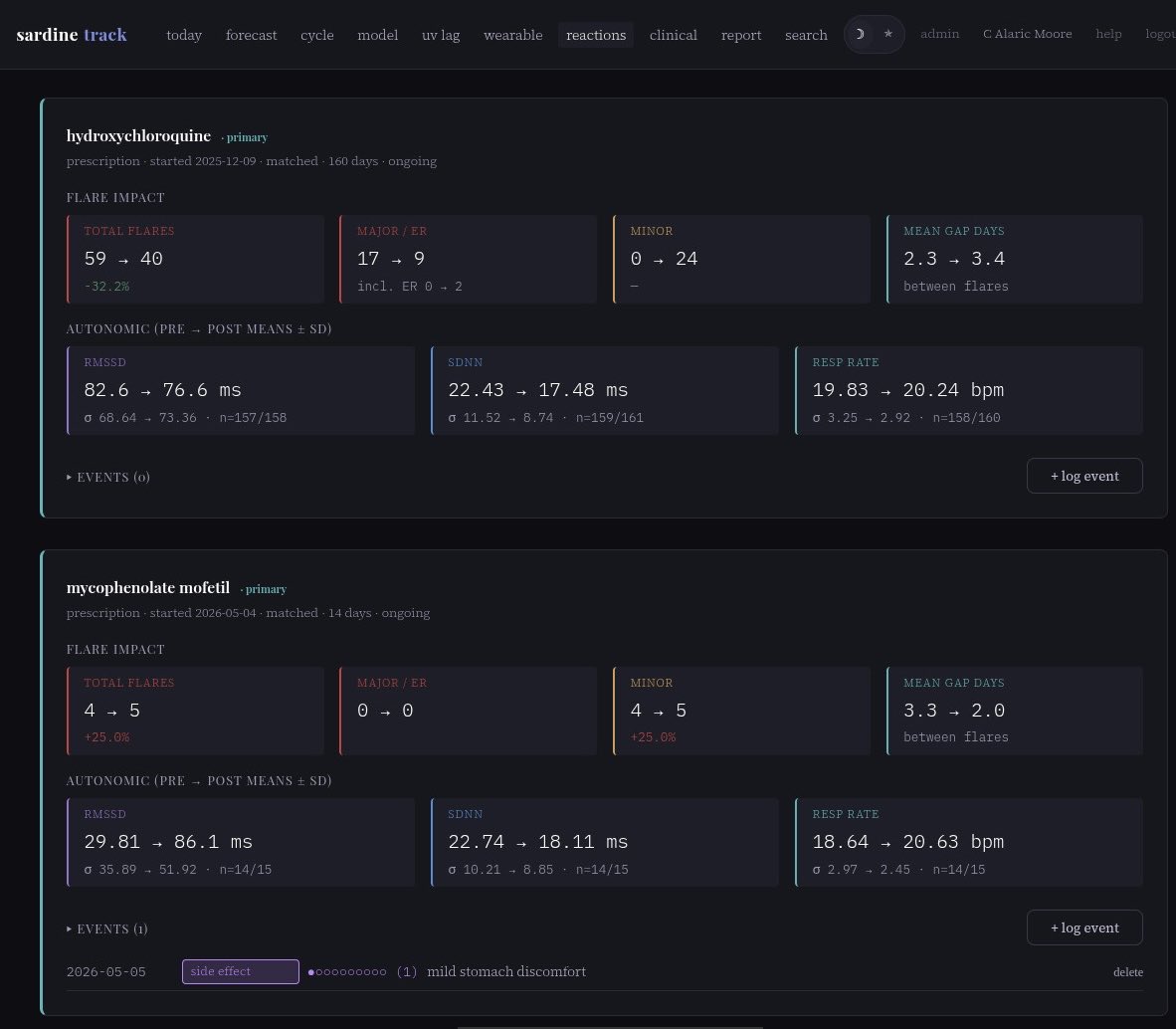Go to the cycle page
Screen dimensions: 1176x1029
(x=317, y=35)
